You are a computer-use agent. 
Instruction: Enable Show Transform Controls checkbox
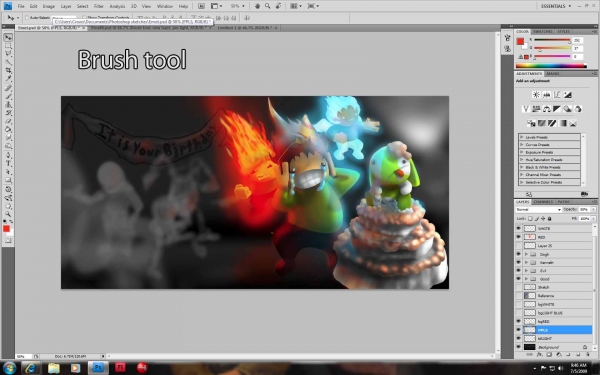[x=84, y=18]
